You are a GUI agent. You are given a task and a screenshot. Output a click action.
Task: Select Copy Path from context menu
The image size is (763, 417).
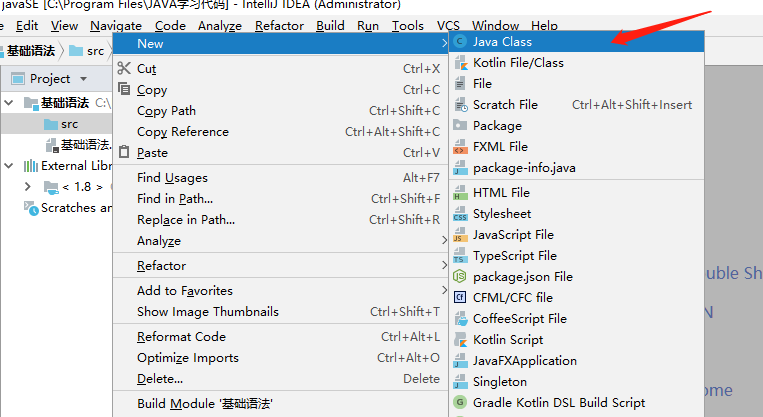click(x=166, y=111)
